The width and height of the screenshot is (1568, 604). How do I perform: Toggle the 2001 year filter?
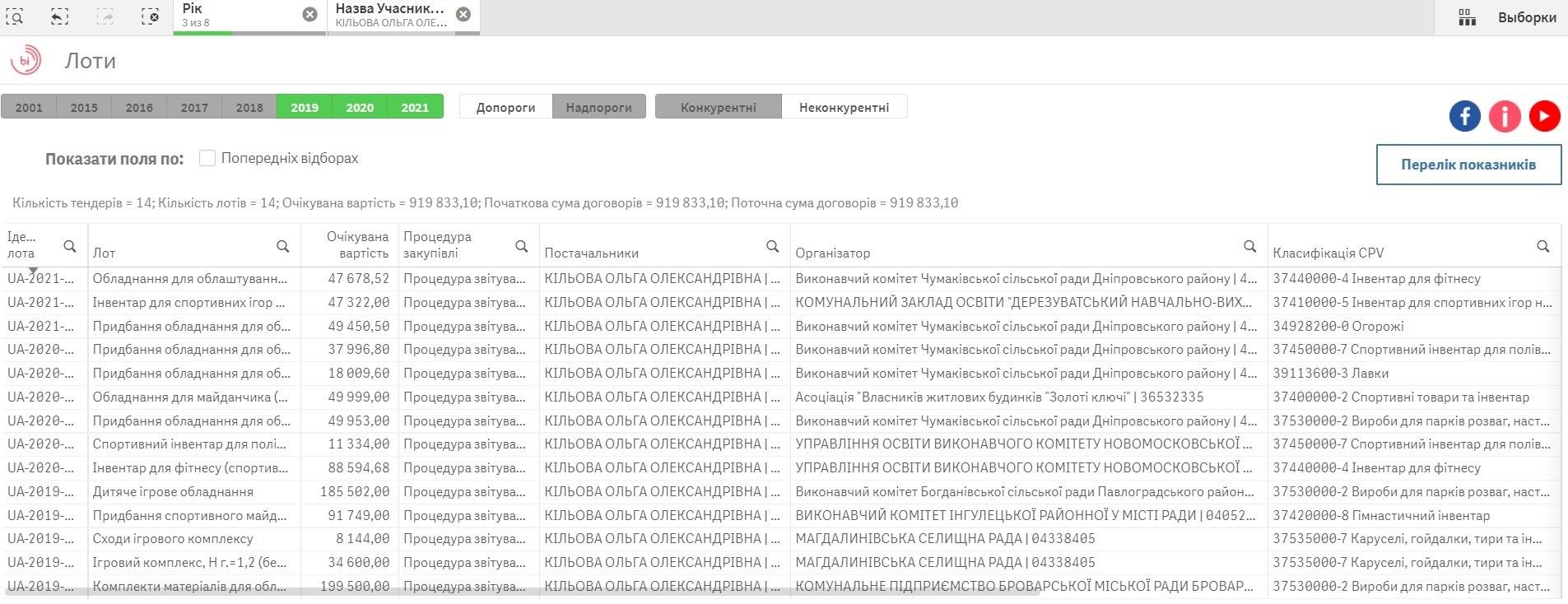(29, 107)
